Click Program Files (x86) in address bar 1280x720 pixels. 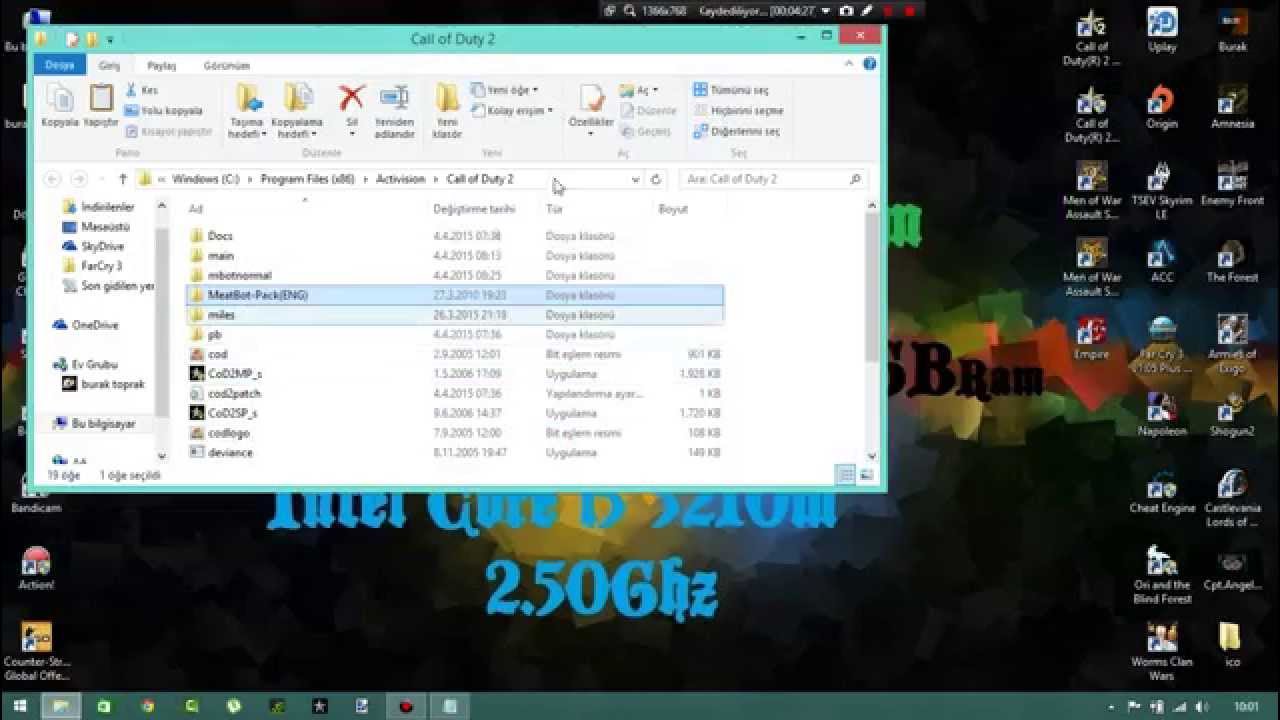[x=308, y=179]
